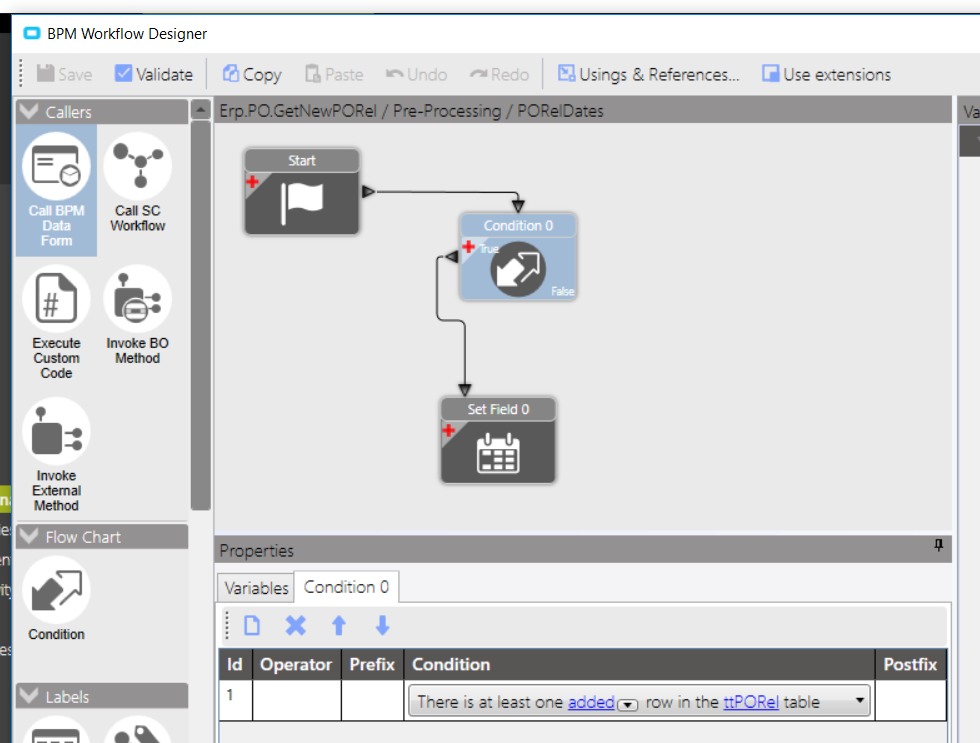Viewport: 980px width, 743px height.
Task: Click the BPM Workflow Designer window icon
Action: (x=32, y=33)
